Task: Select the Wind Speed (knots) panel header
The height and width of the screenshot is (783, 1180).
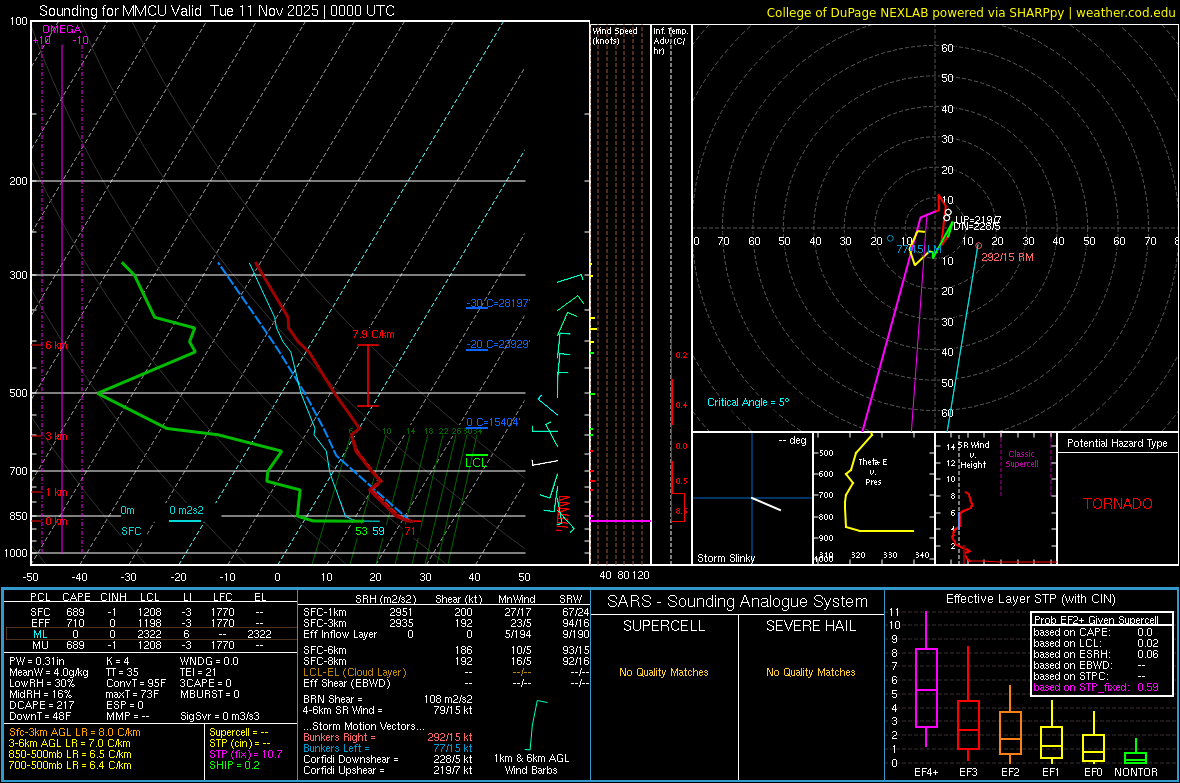Action: coord(615,35)
